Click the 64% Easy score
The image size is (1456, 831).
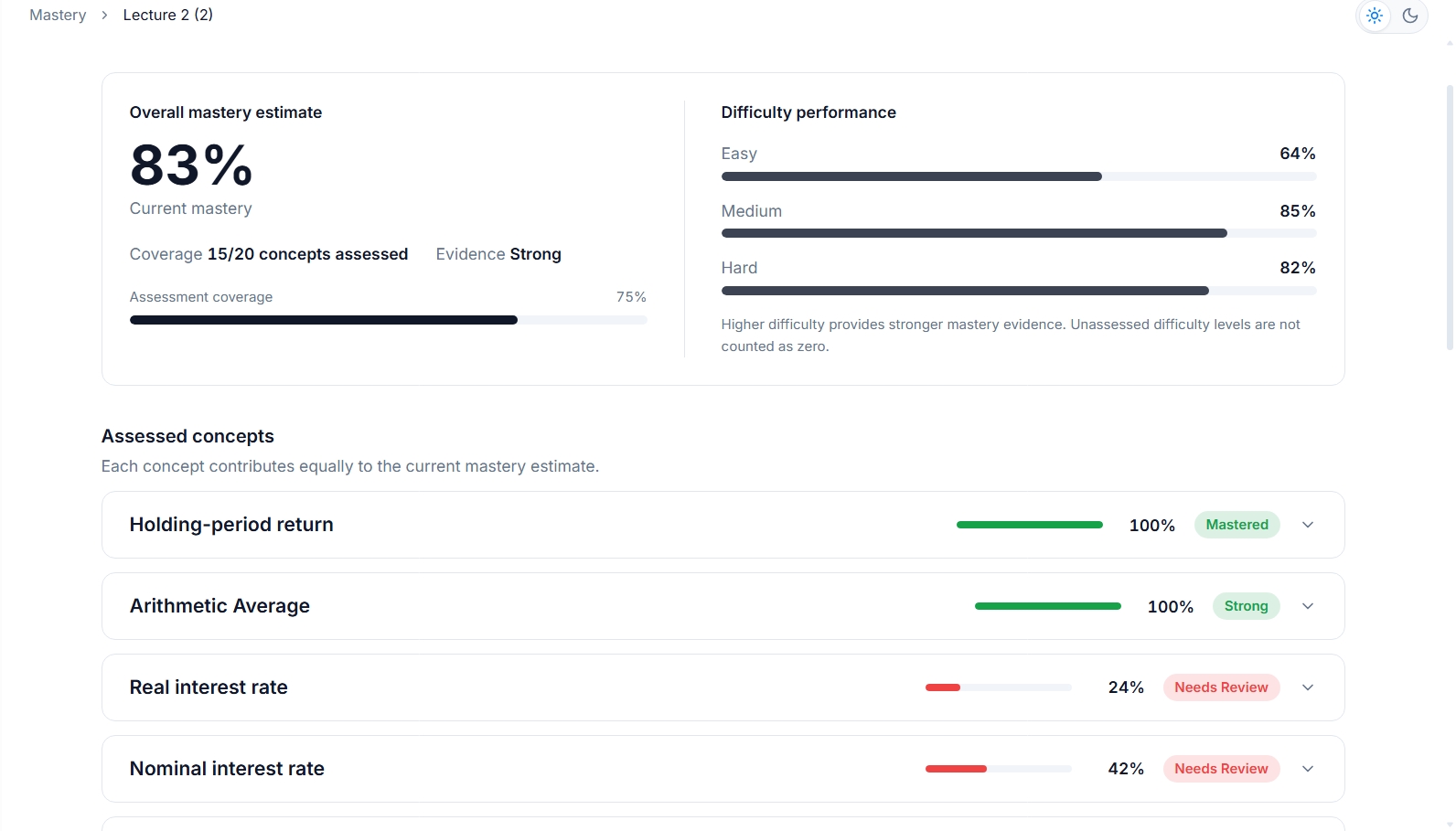point(1298,154)
